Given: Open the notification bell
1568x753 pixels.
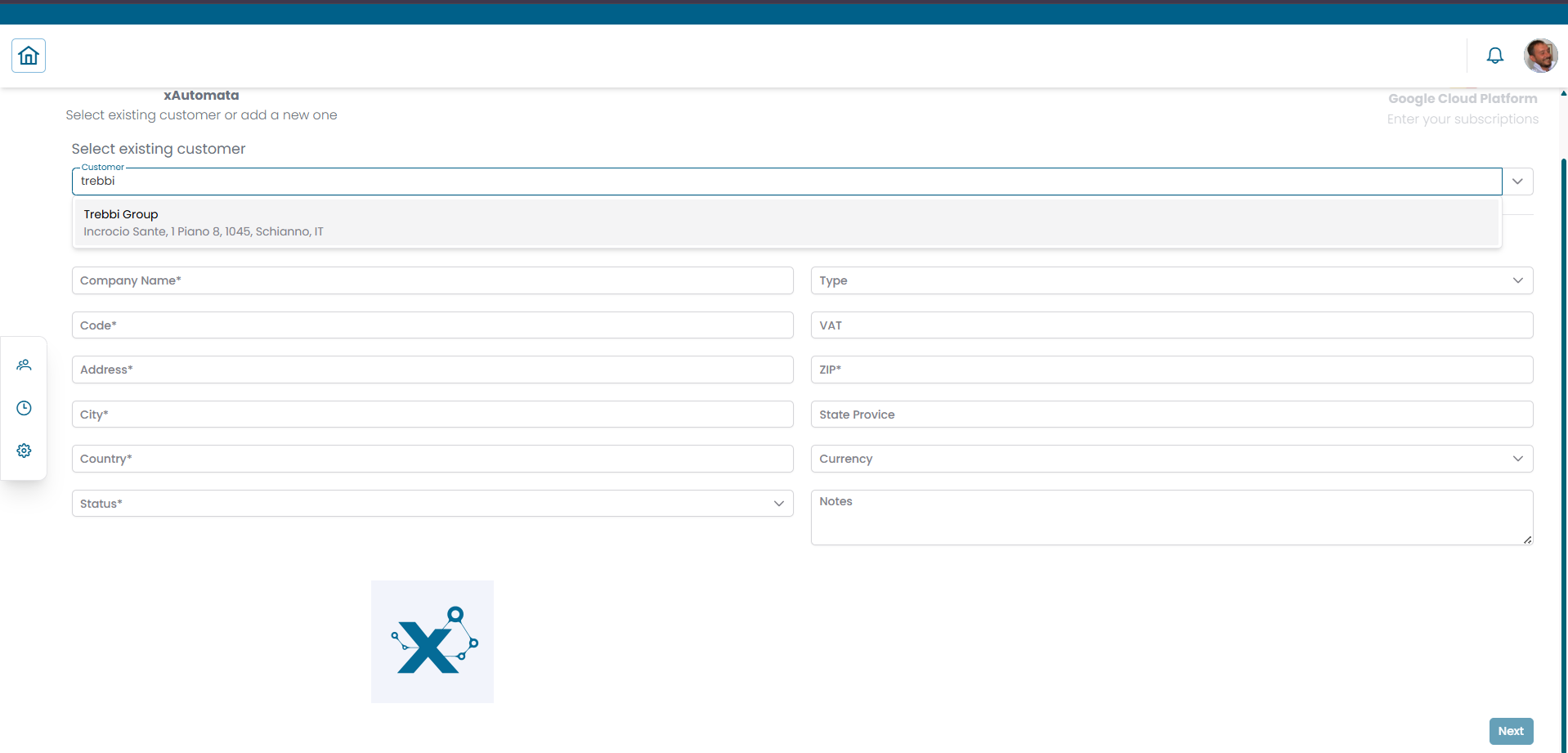Looking at the screenshot, I should point(1495,55).
